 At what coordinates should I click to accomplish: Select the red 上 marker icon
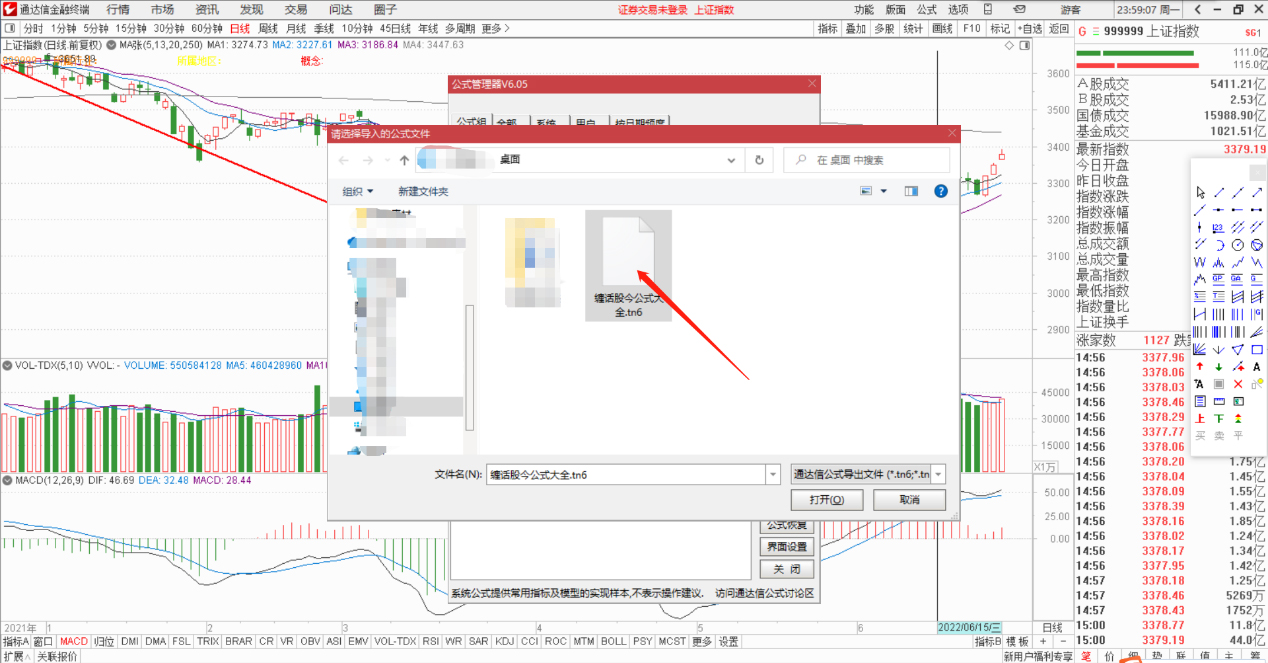pyautogui.click(x=1200, y=418)
